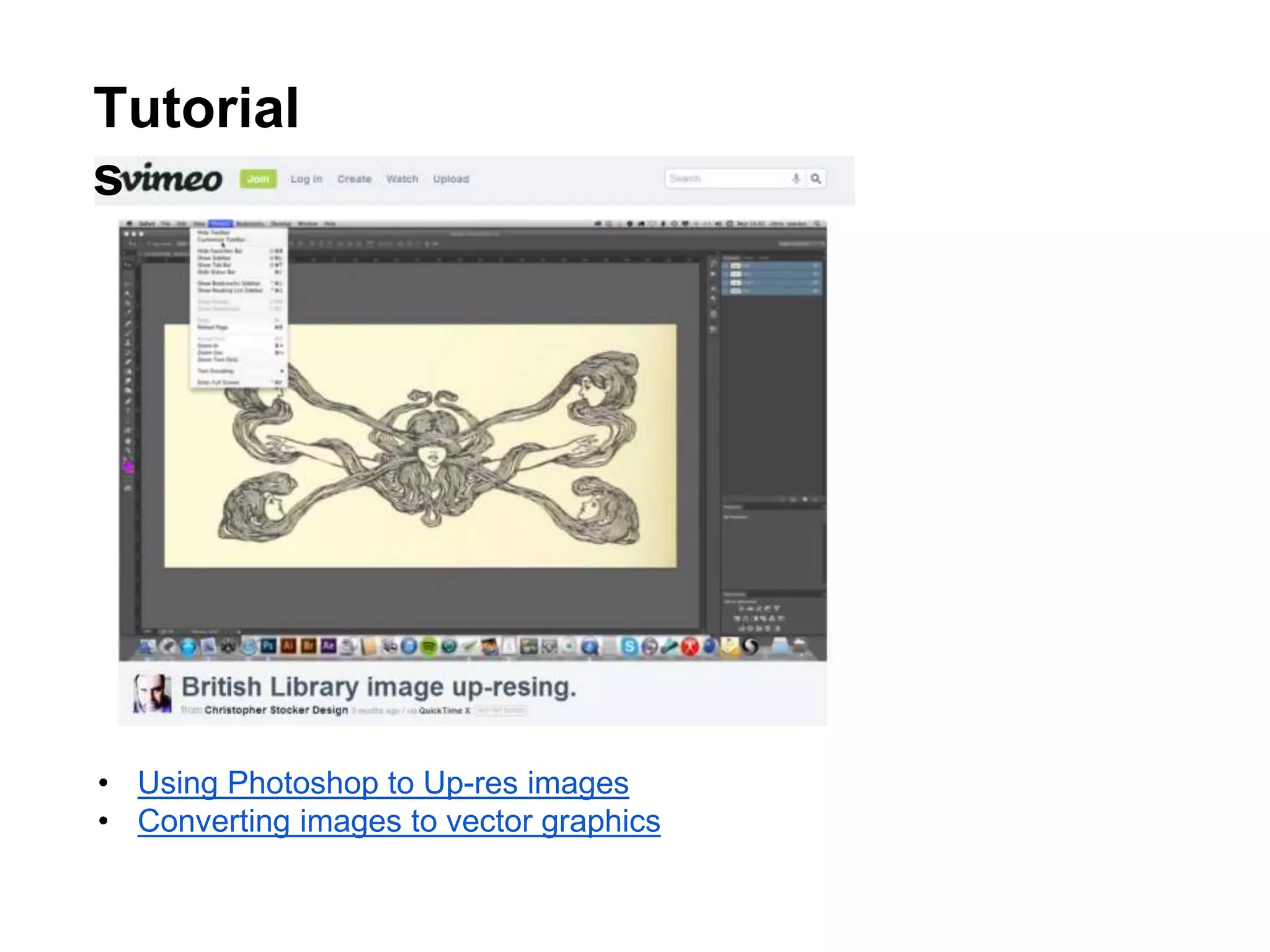
Task: Open the Window menu in menu bar
Action: point(308,224)
